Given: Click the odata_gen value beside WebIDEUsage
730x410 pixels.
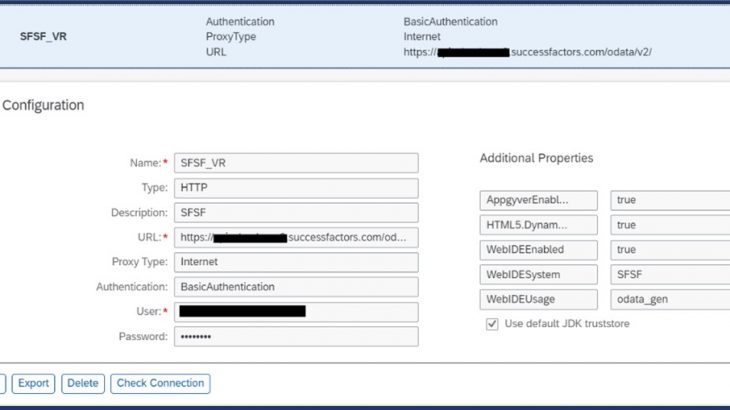Looking at the screenshot, I should coord(670,299).
